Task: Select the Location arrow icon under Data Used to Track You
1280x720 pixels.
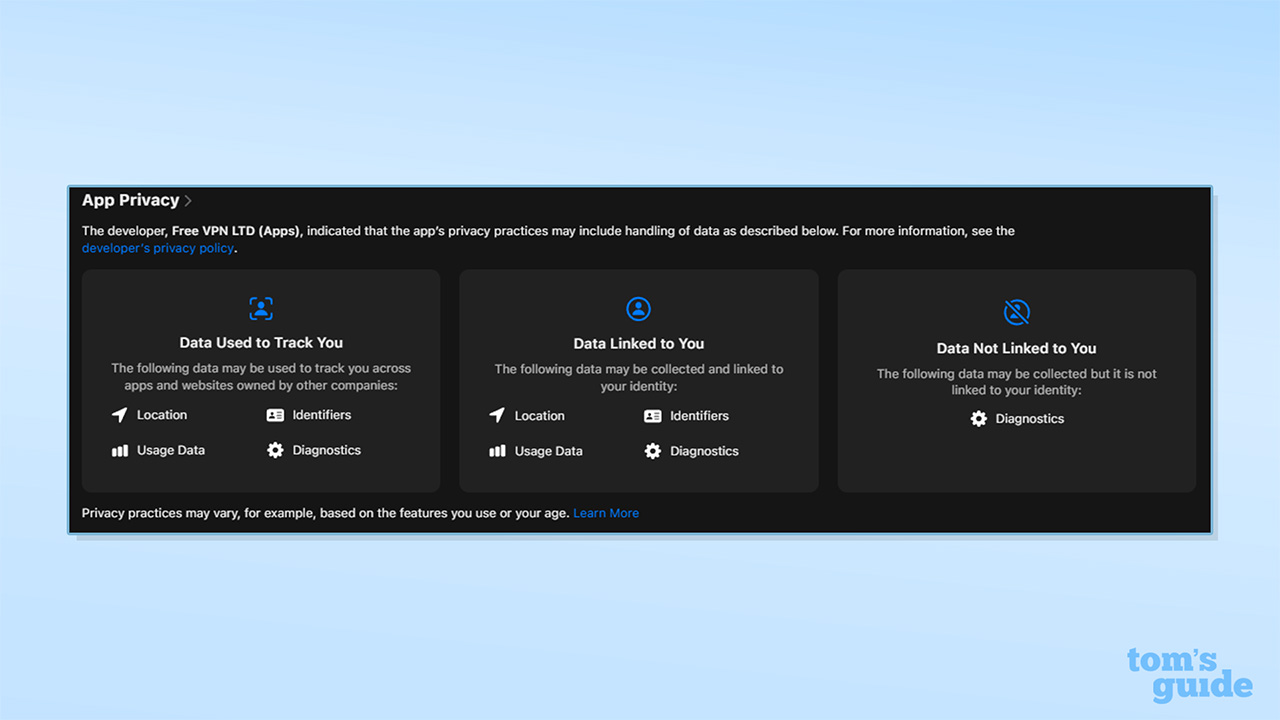Action: [x=120, y=414]
